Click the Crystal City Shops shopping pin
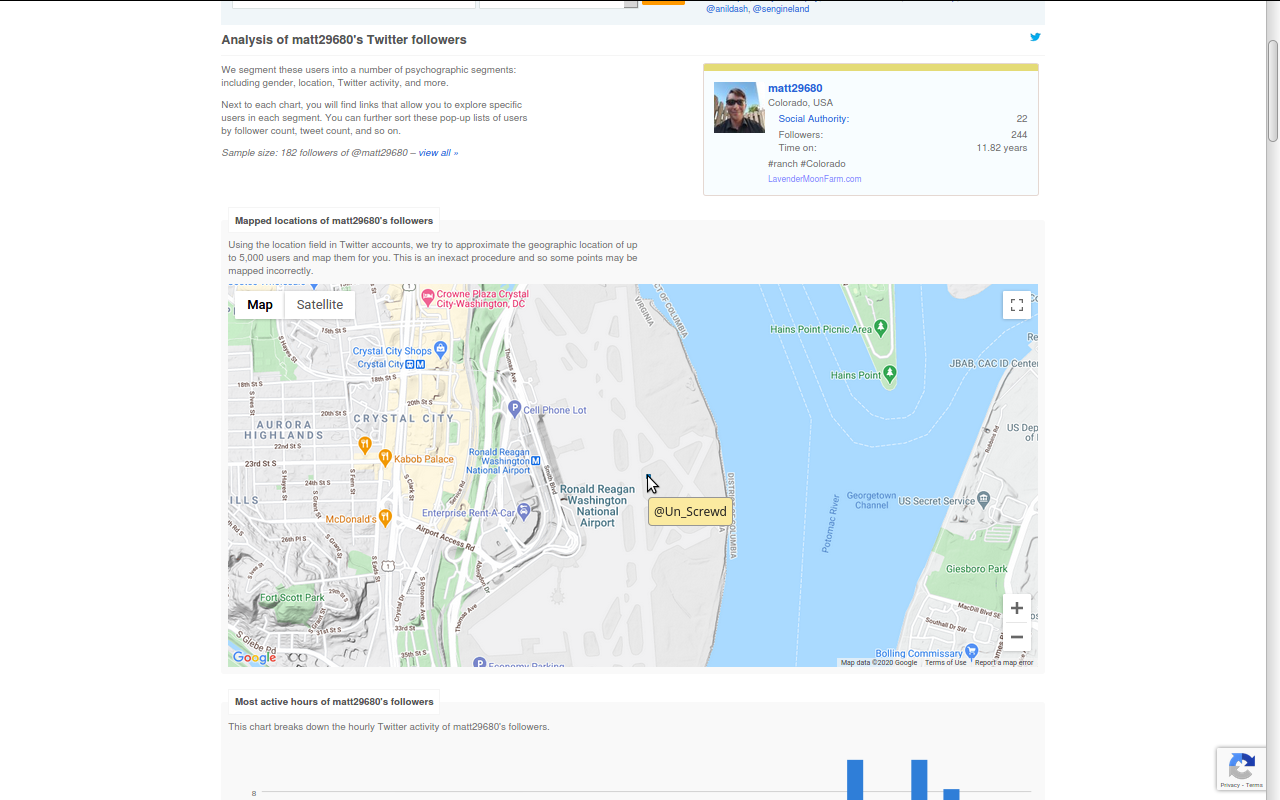 pyautogui.click(x=441, y=349)
